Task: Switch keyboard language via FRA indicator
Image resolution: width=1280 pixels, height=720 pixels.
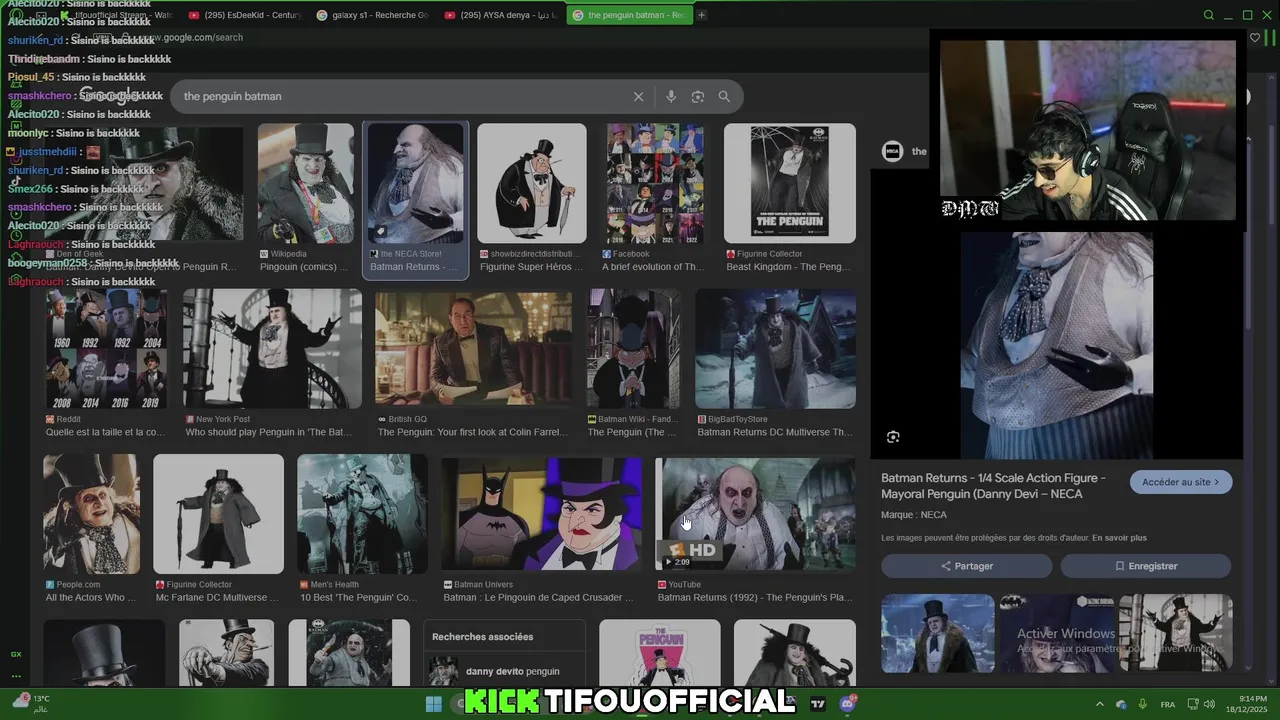Action: coord(1168,704)
